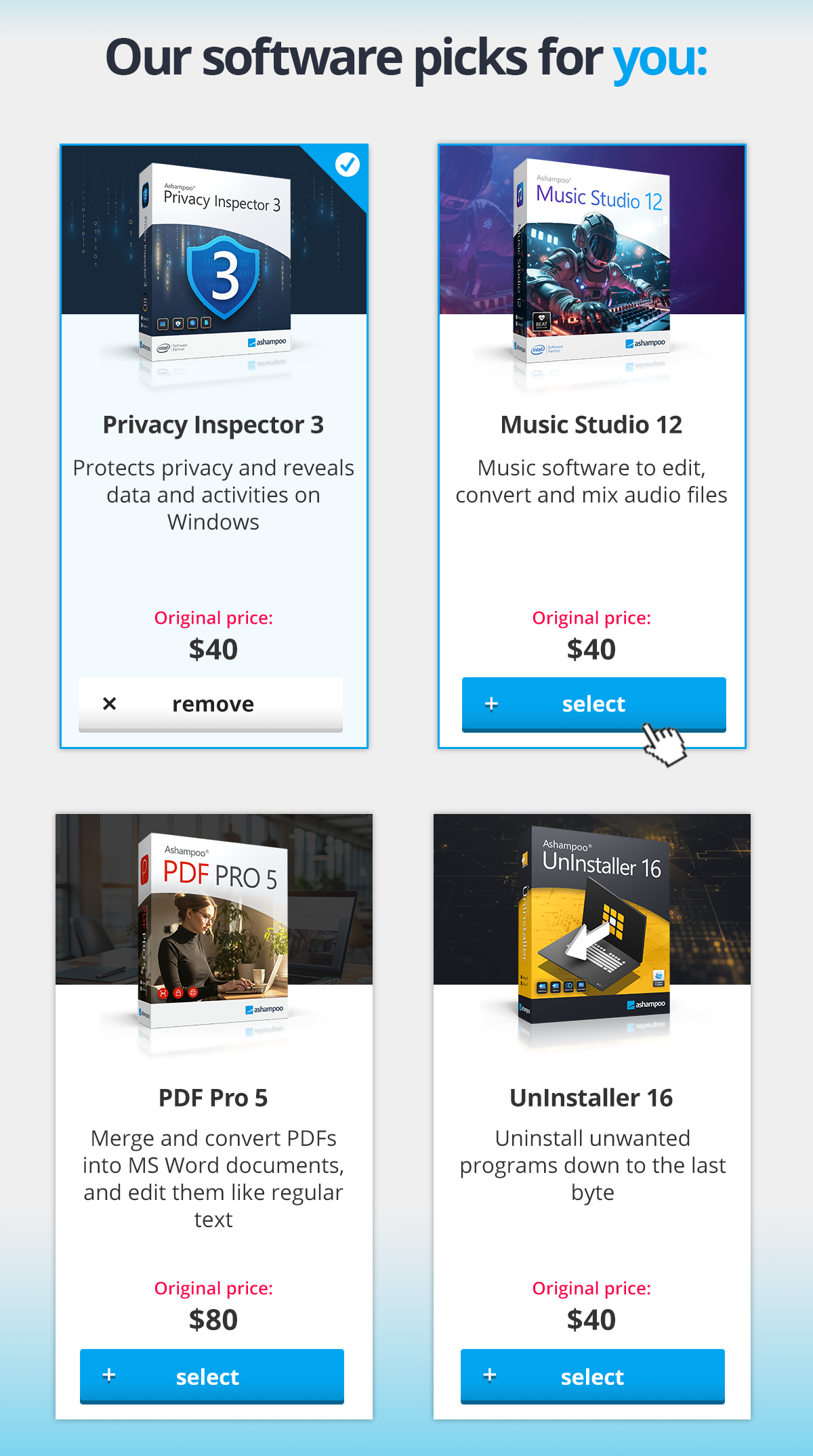Click the Privacy Inspector 3 title
Screen dimensions: 813x1456
pos(213,425)
